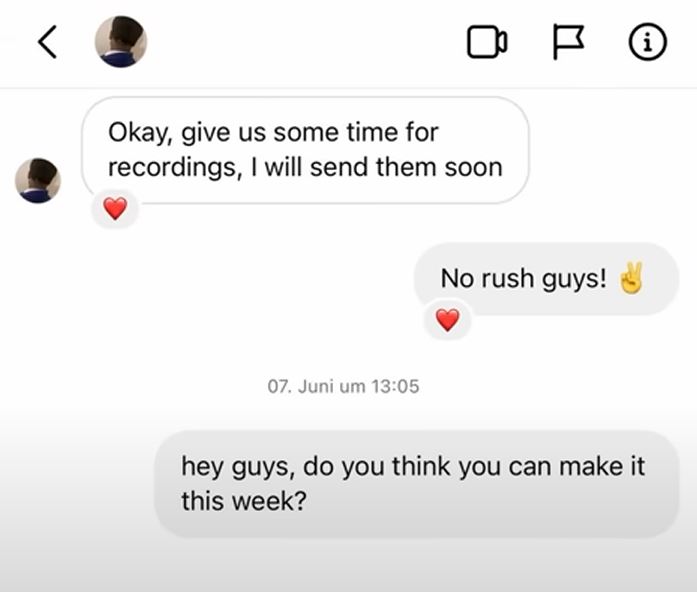Select the 'Okay, give us some time' bubble

click(x=305, y=150)
